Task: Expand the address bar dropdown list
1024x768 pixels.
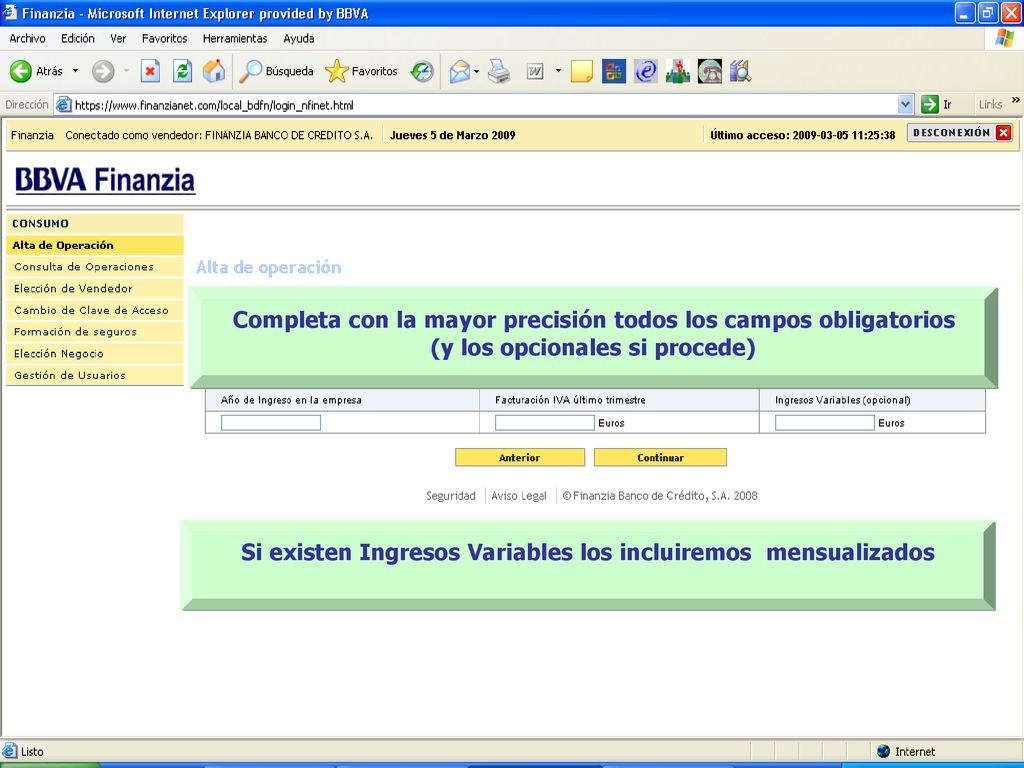Action: 905,104
